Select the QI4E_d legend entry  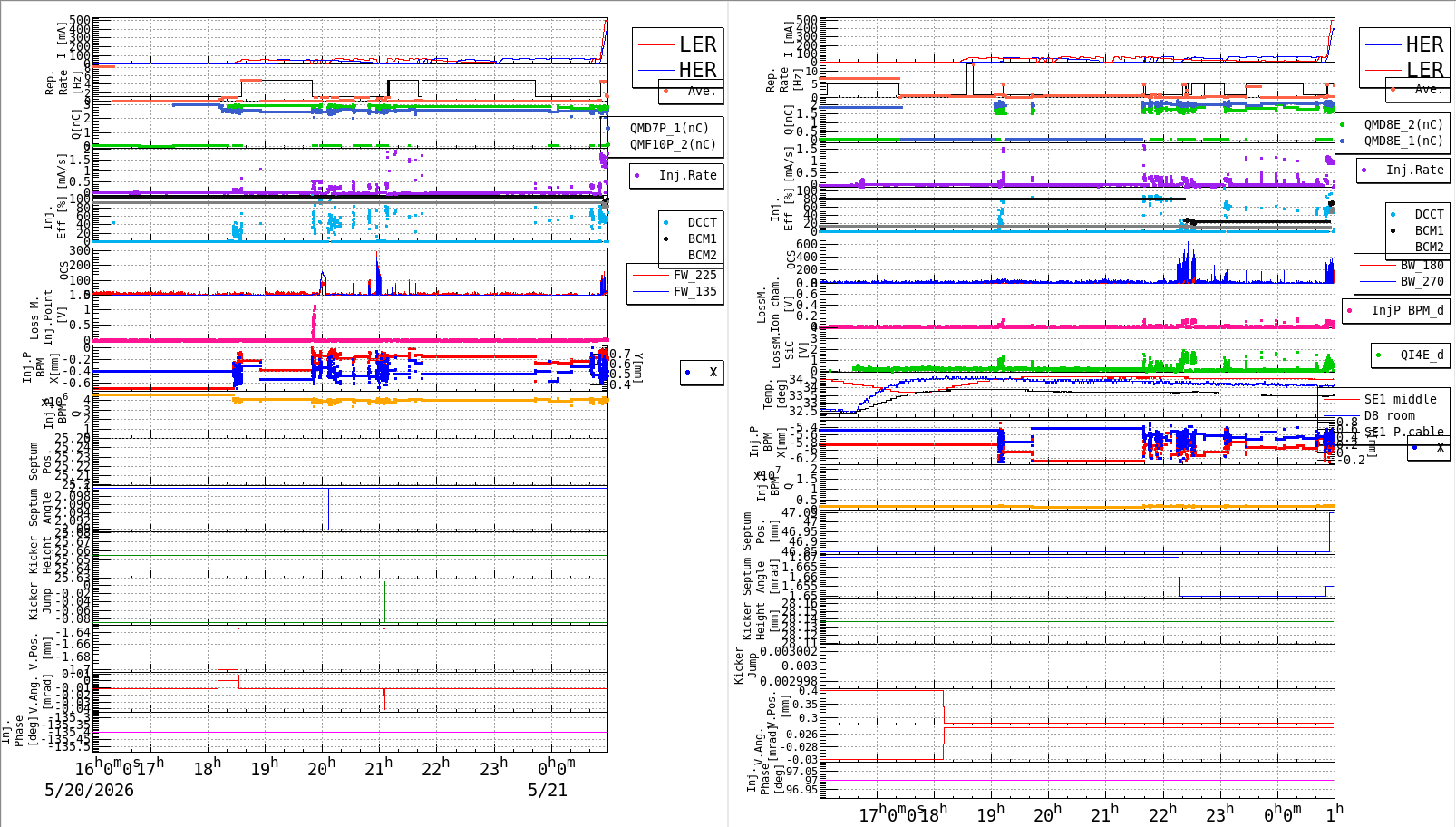point(1422,355)
